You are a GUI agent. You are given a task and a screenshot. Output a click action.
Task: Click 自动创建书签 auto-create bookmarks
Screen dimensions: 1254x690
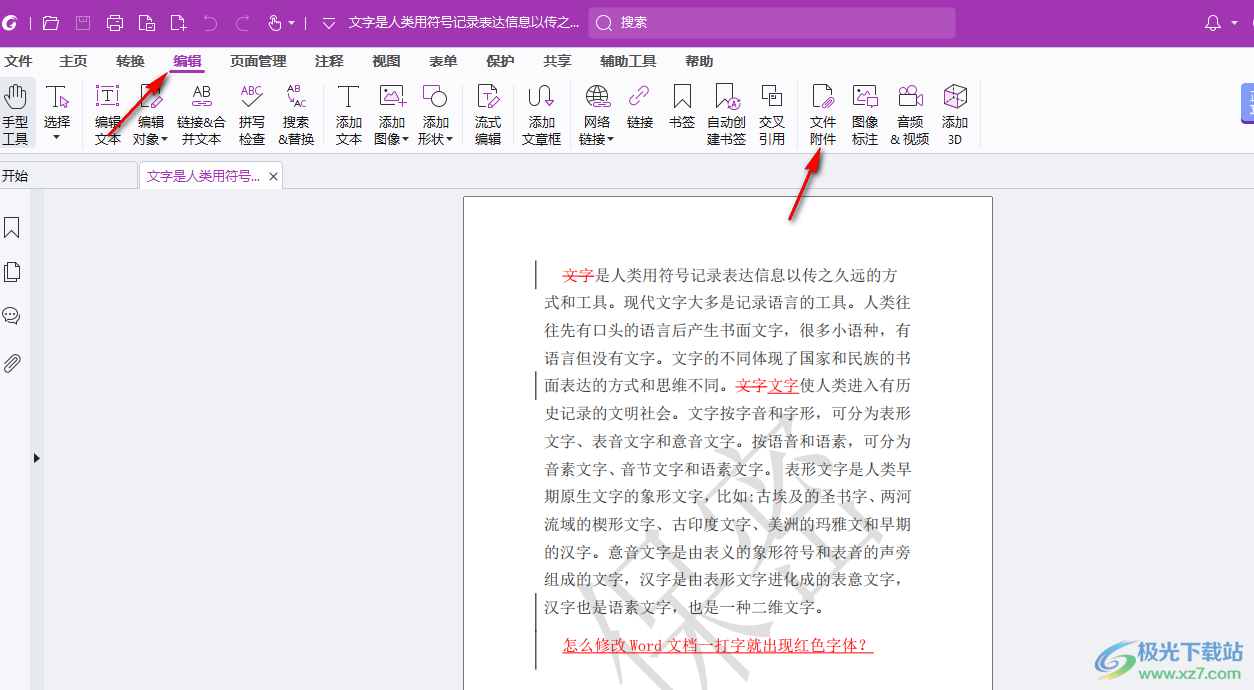click(727, 114)
